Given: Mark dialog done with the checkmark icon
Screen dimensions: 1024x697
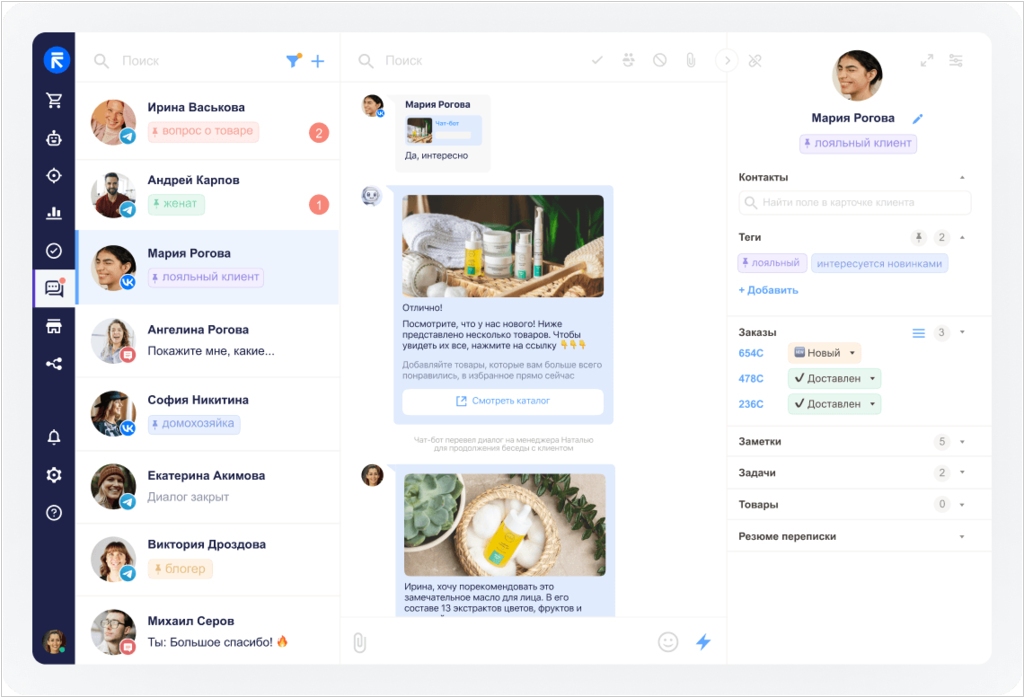Looking at the screenshot, I should (x=597, y=61).
